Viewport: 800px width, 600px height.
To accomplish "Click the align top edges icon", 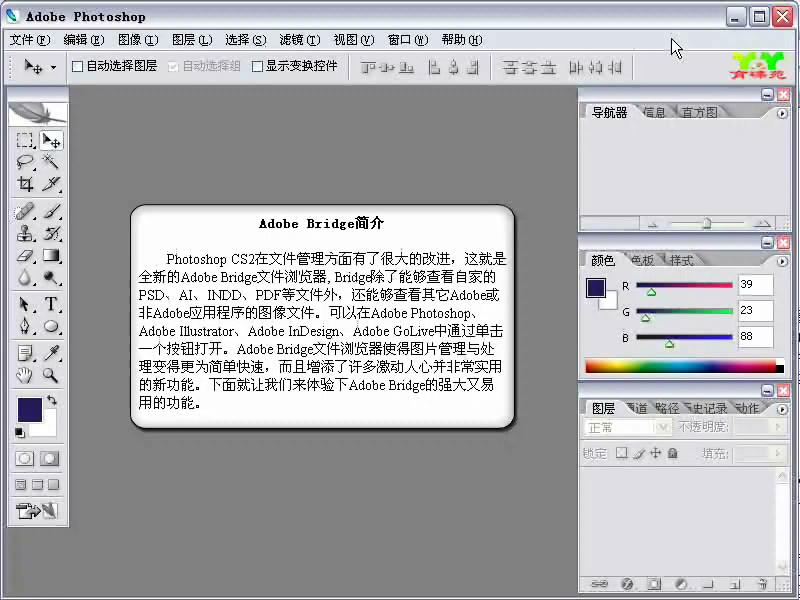I will click(368, 67).
